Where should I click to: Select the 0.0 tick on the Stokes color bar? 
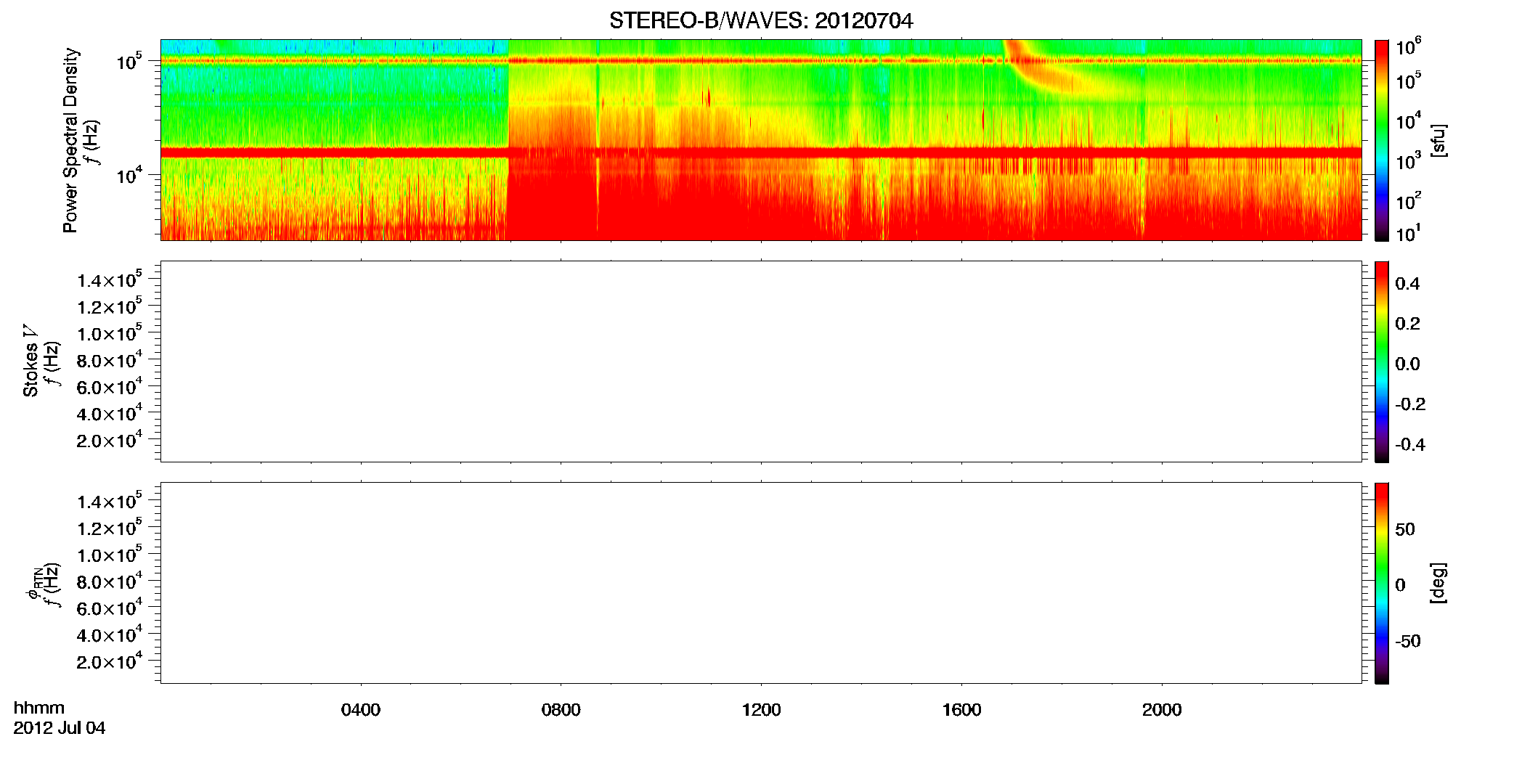click(1408, 364)
